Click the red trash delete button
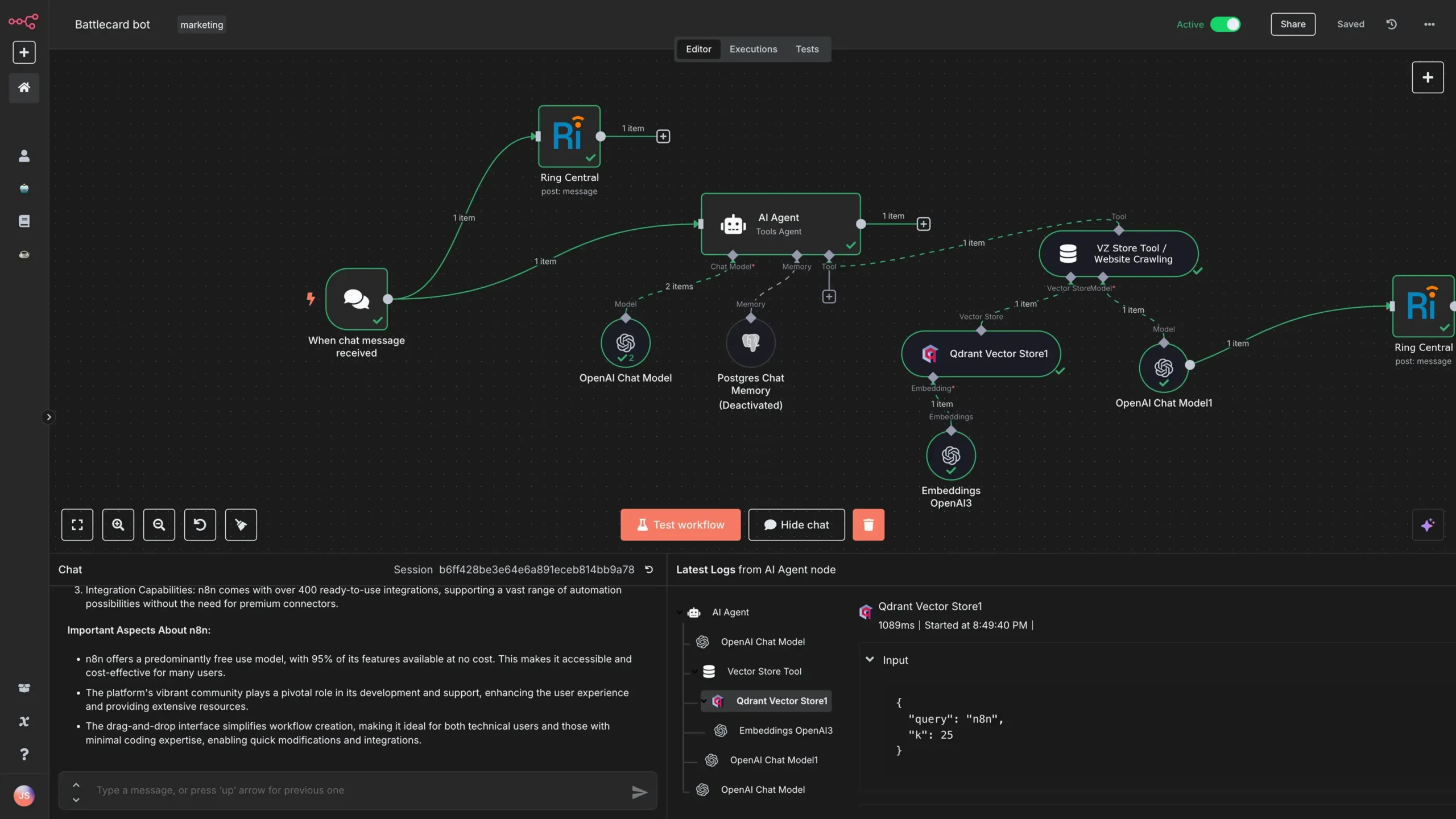 pyautogui.click(x=868, y=524)
